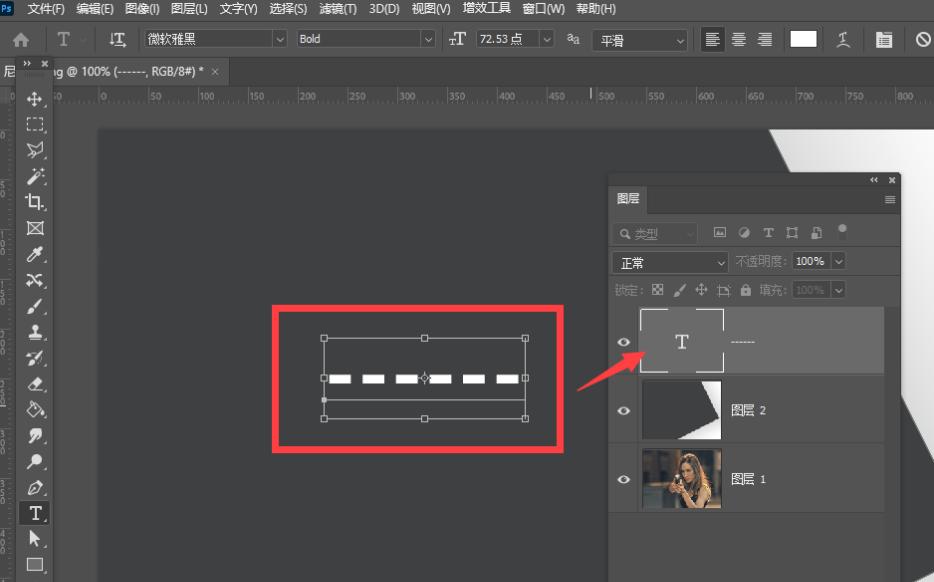Lock artboard nesting icon
The height and width of the screenshot is (582, 934).
(724, 290)
